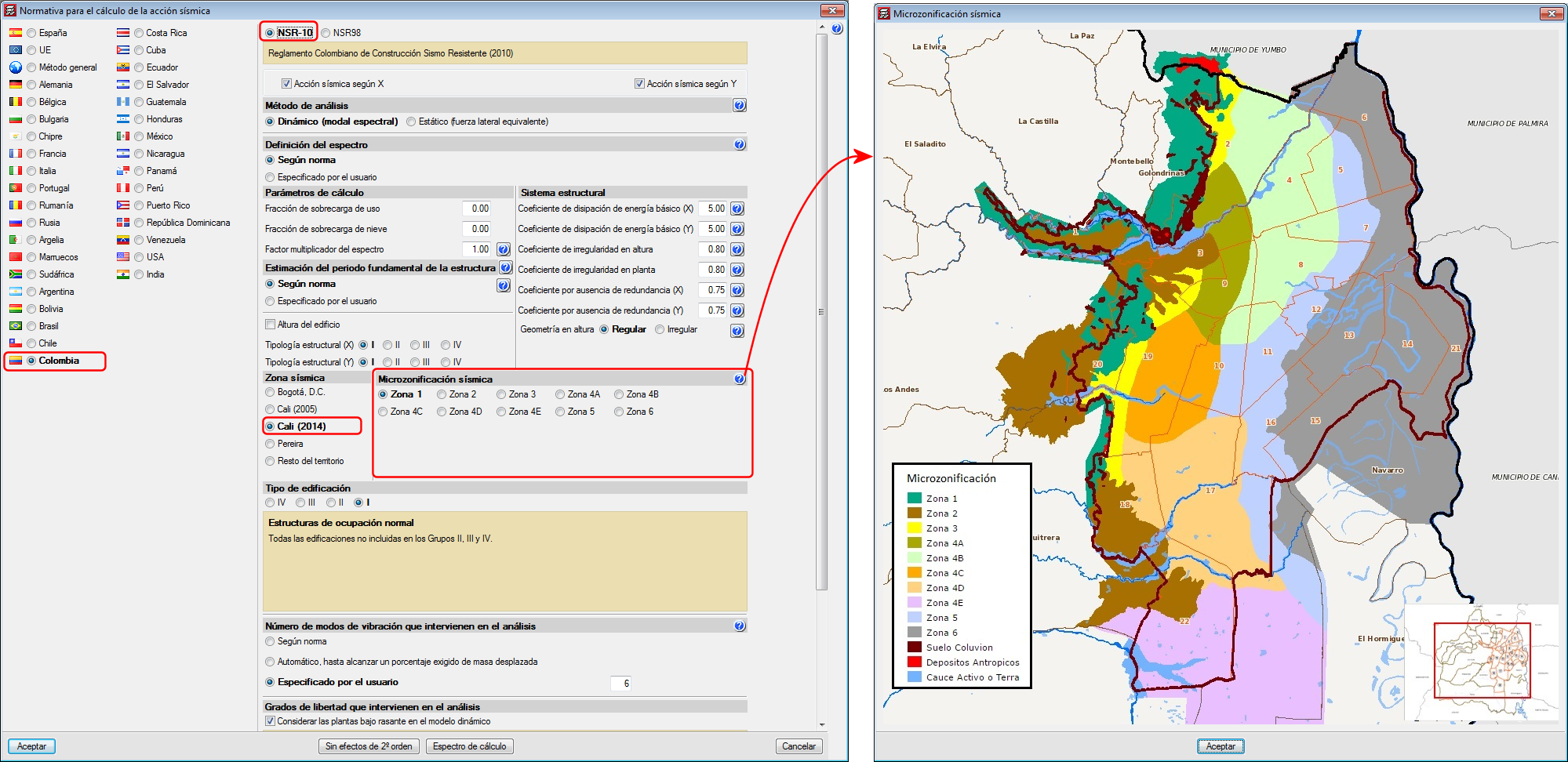Click Aceptar in the Microzonificación sísmica window

(x=1220, y=746)
